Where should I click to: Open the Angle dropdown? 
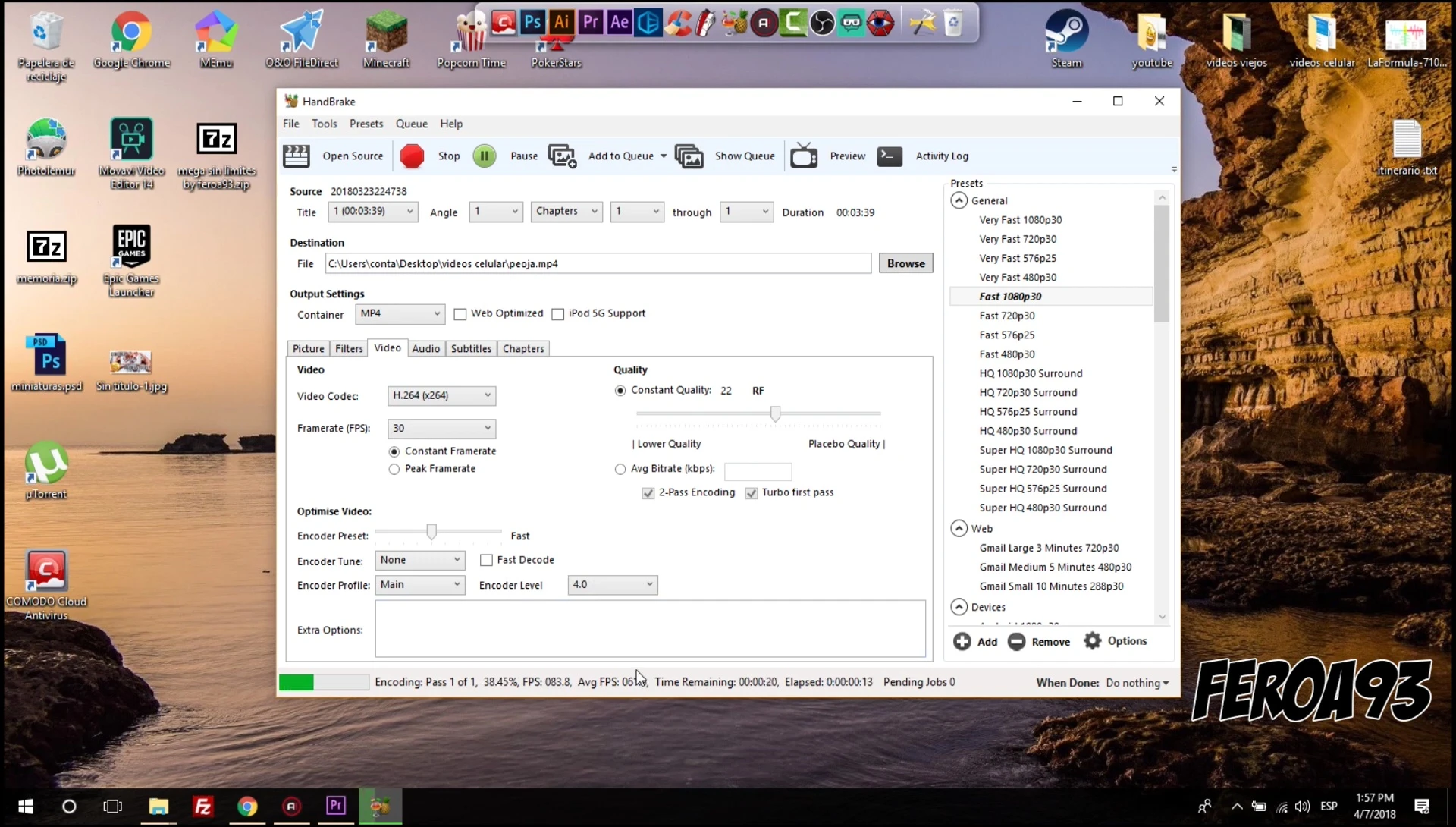point(496,212)
